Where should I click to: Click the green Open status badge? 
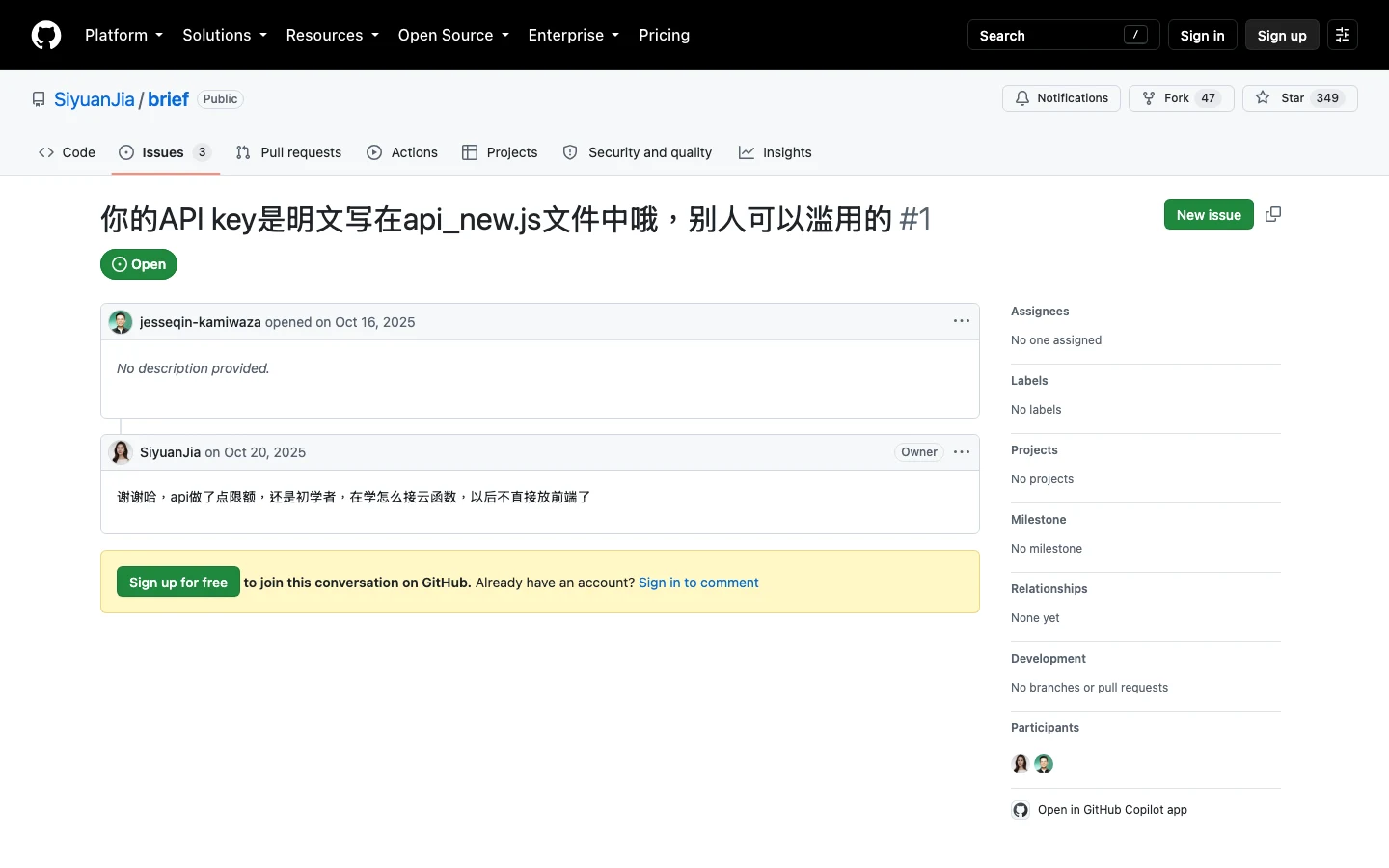click(139, 264)
